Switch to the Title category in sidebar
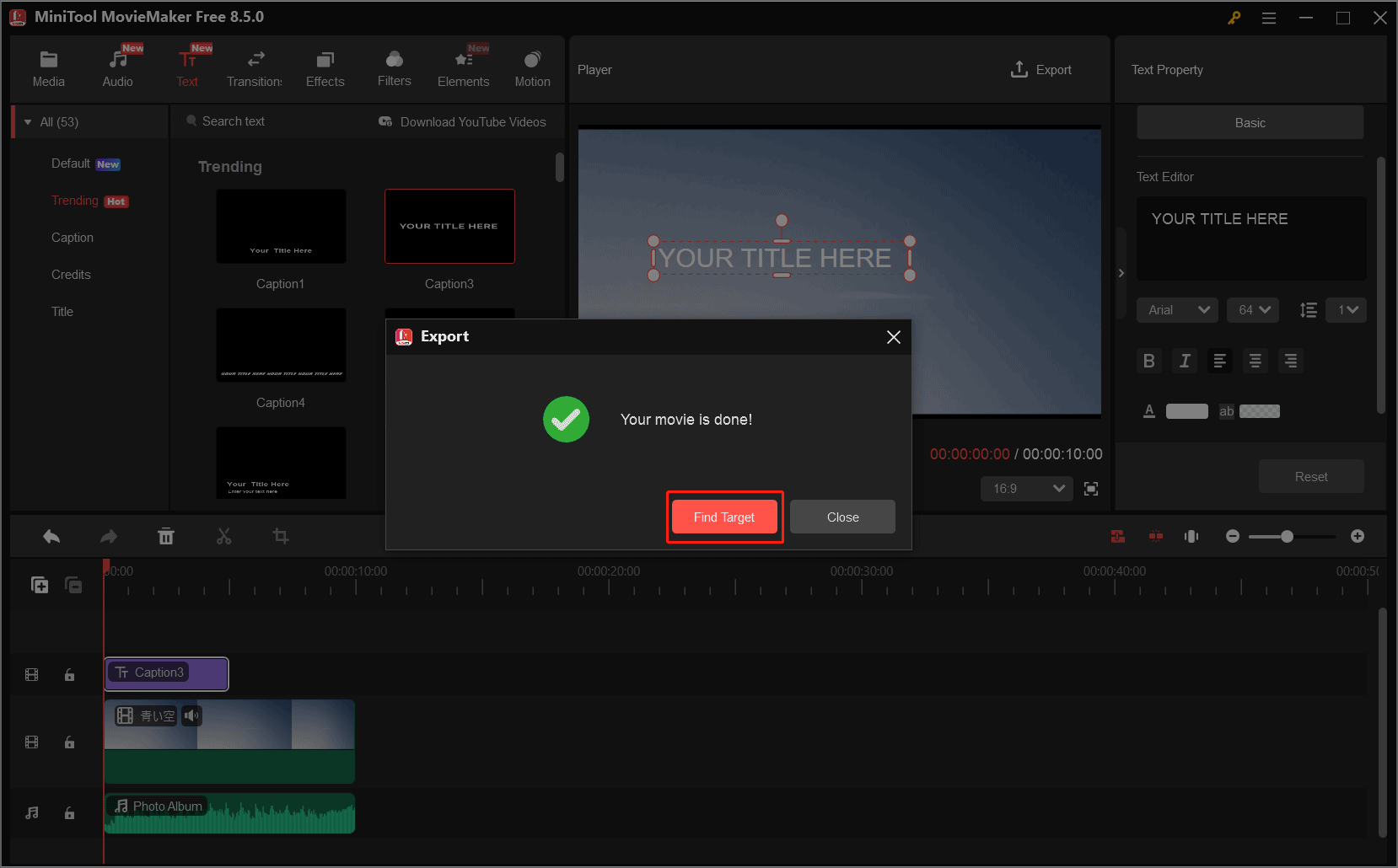Screen dimensions: 1398x868 pos(62,311)
